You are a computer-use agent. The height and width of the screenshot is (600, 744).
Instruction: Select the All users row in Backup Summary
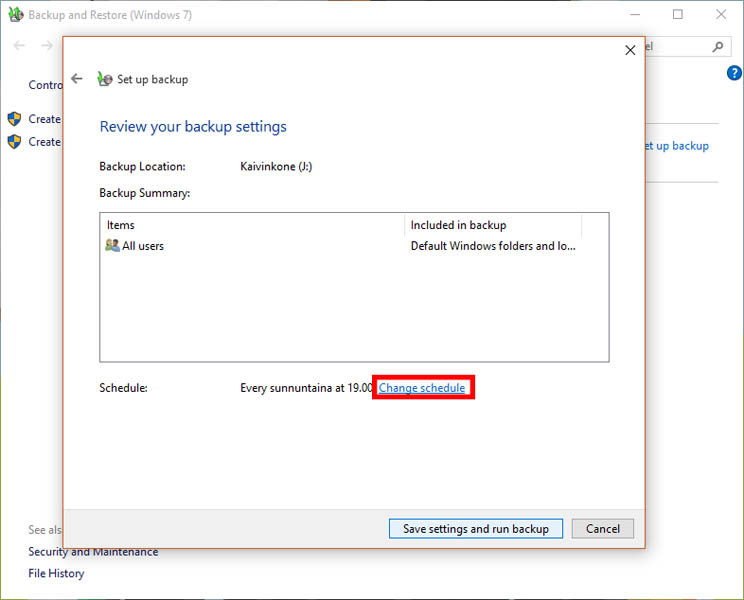(x=143, y=246)
